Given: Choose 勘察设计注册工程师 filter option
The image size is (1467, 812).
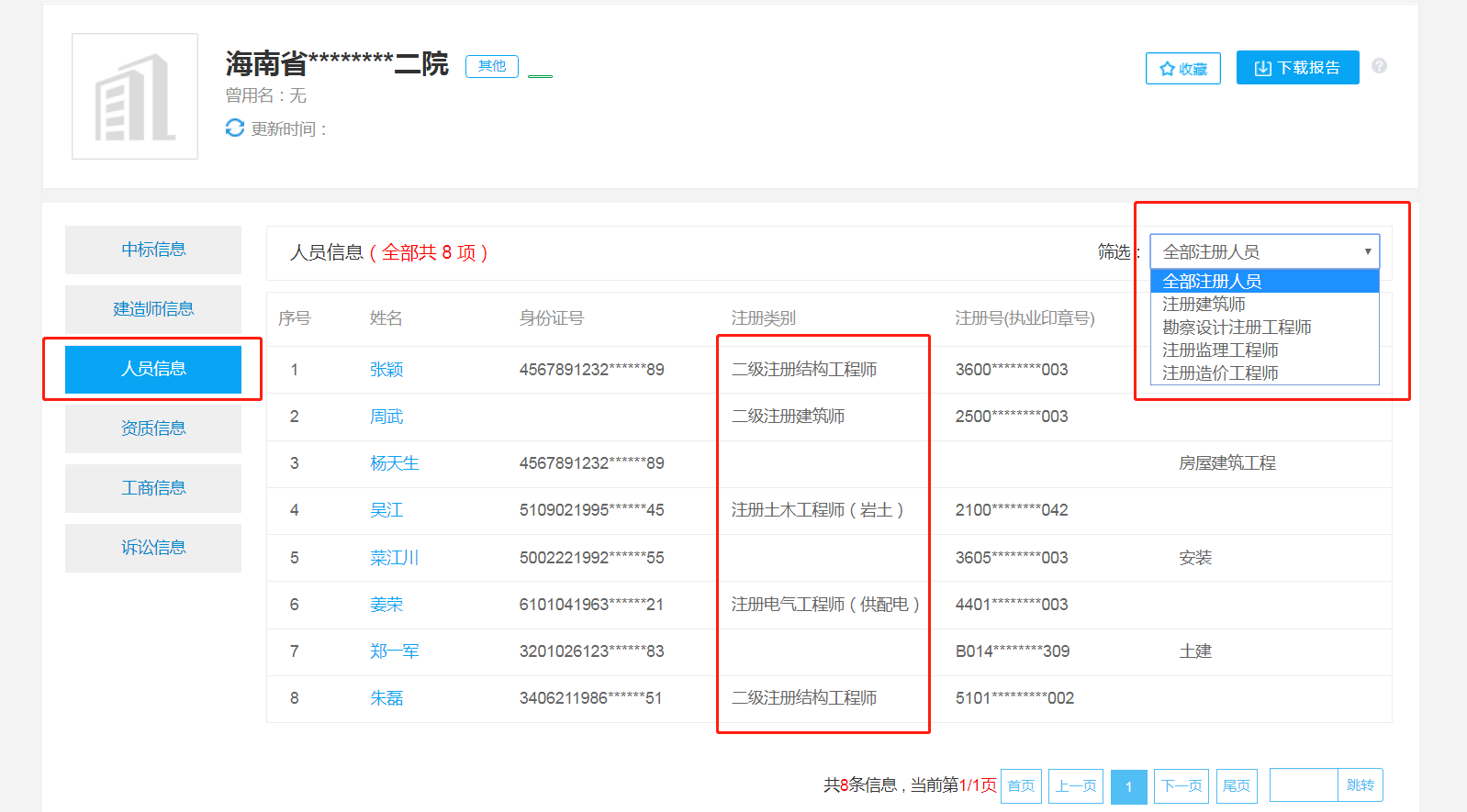Looking at the screenshot, I should pos(1236,327).
